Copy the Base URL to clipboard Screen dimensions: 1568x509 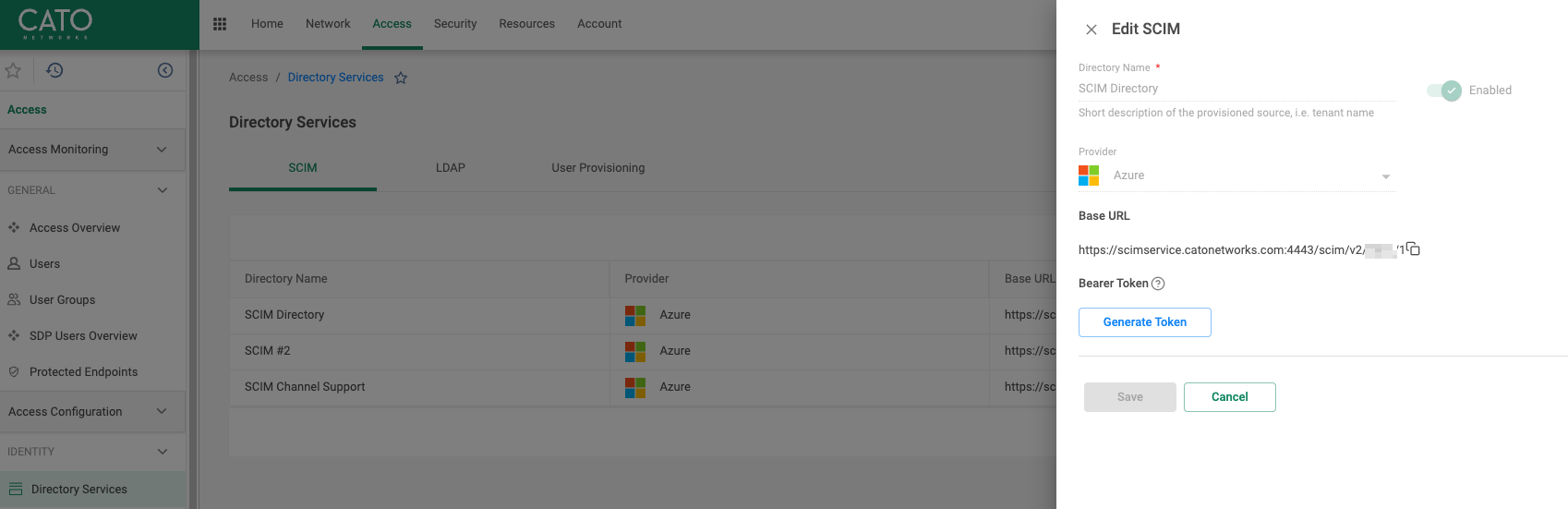(x=1414, y=248)
